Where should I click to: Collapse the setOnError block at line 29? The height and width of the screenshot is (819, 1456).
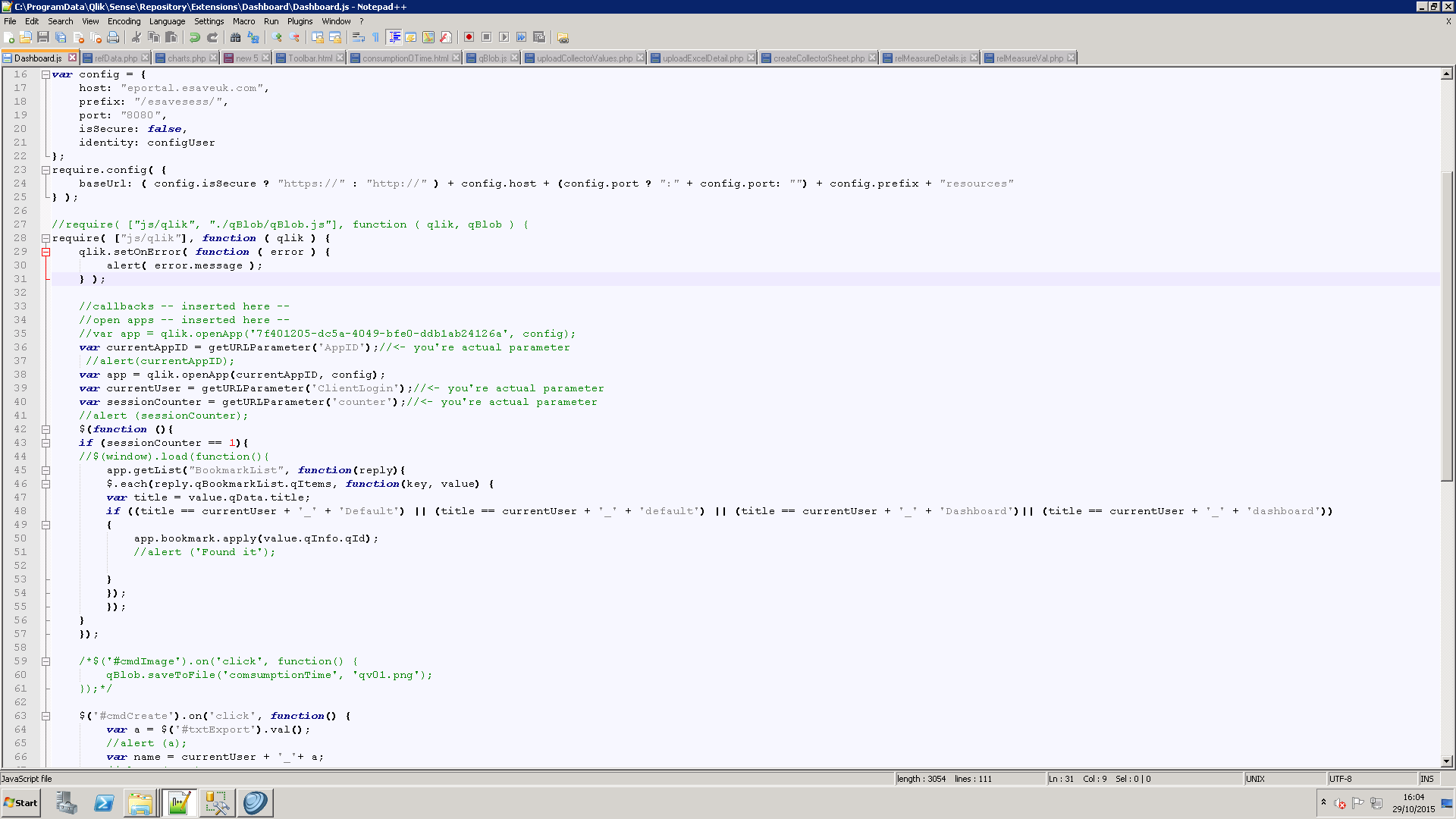(45, 252)
